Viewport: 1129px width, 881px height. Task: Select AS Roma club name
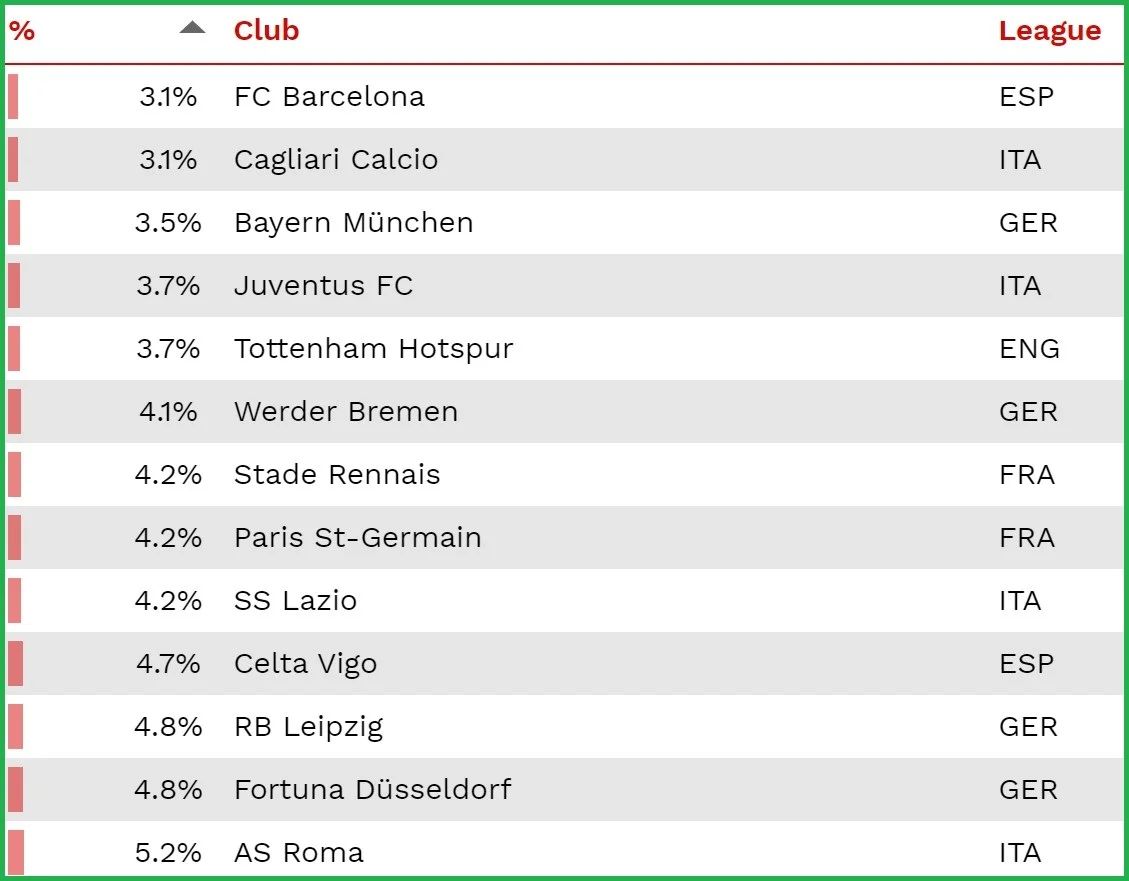click(298, 853)
